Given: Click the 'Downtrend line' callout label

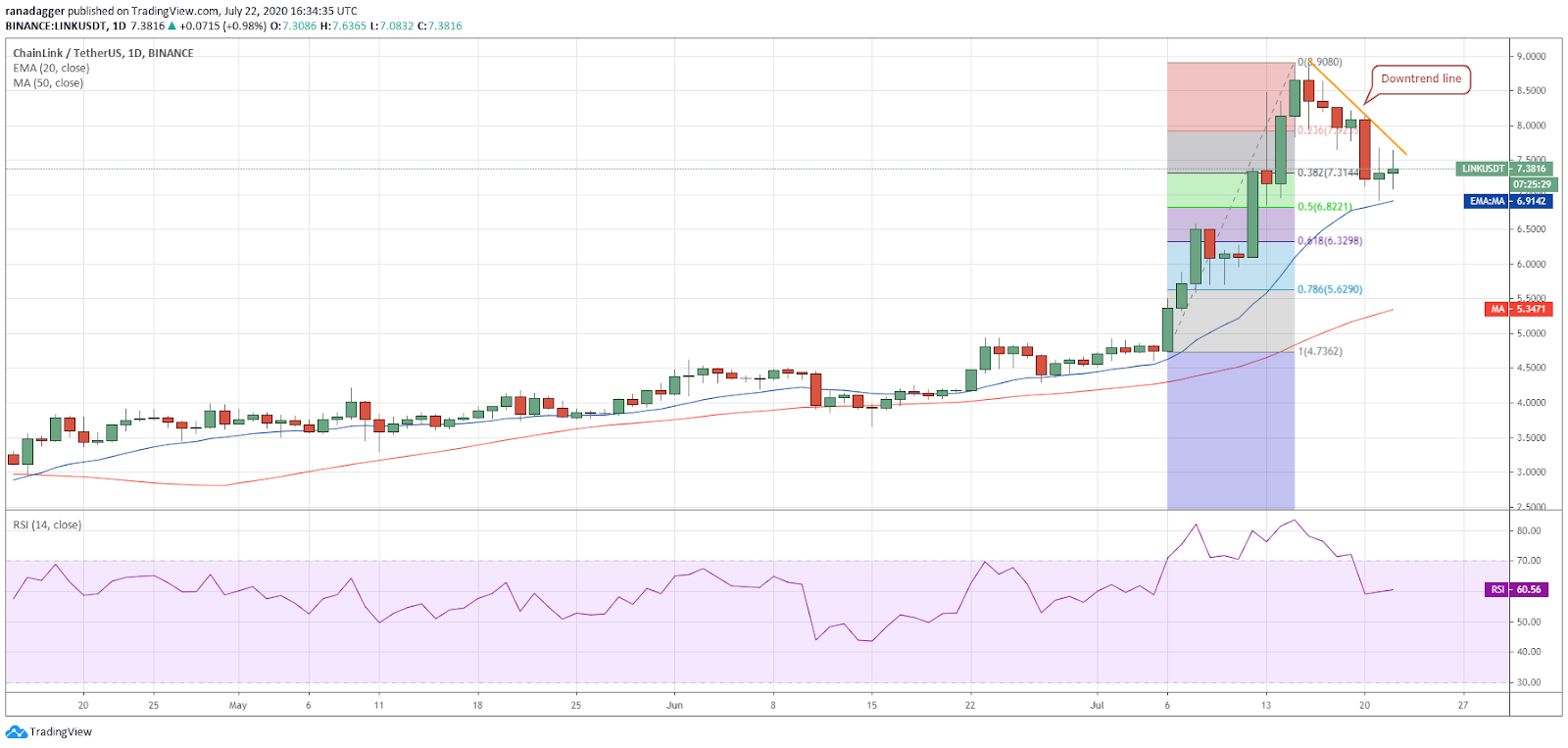Looking at the screenshot, I should 1421,78.
